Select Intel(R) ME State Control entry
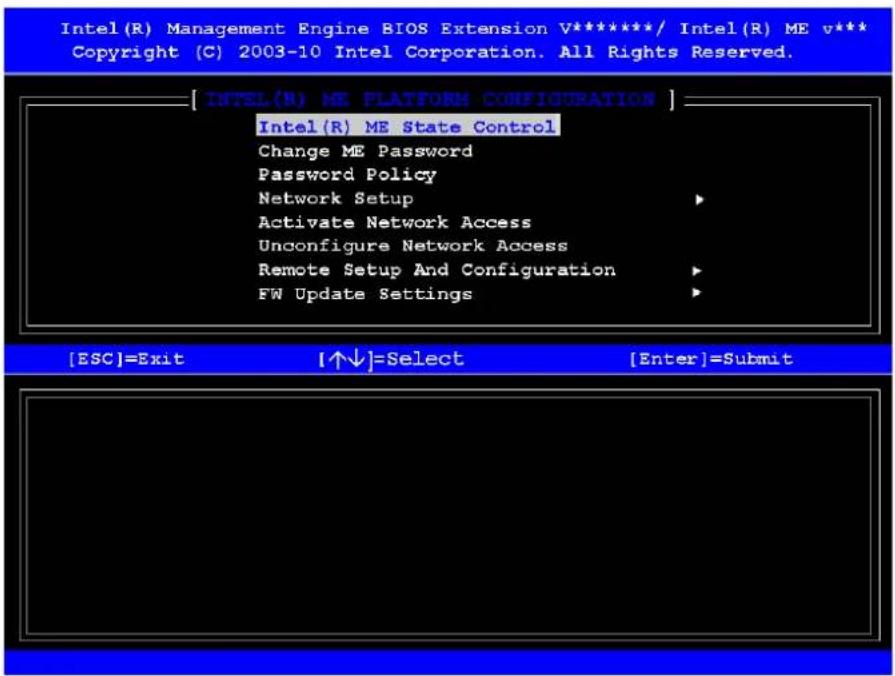 click(408, 126)
